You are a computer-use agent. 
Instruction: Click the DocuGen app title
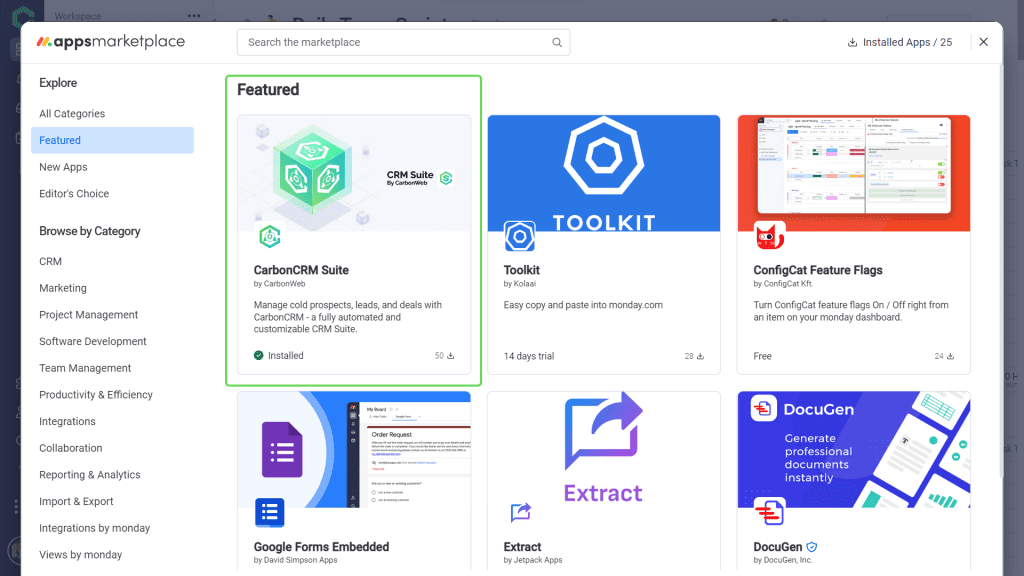click(778, 547)
